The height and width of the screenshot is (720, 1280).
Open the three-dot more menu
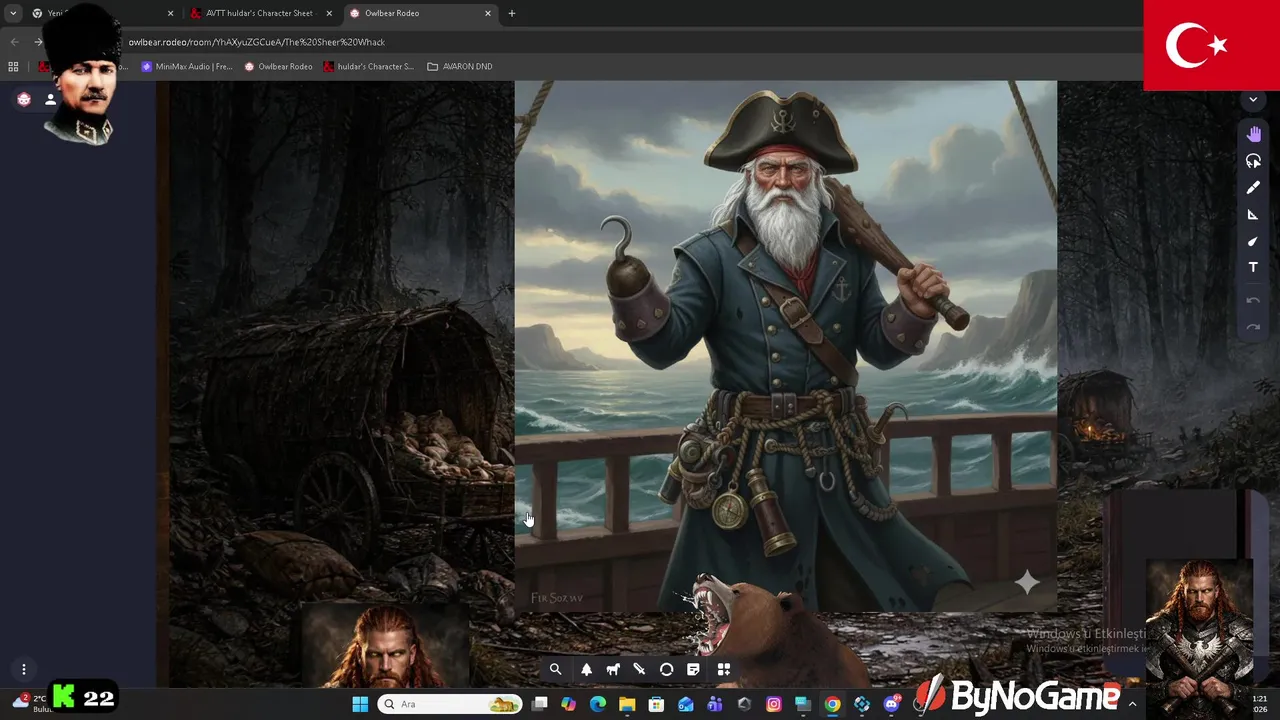[x=24, y=670]
